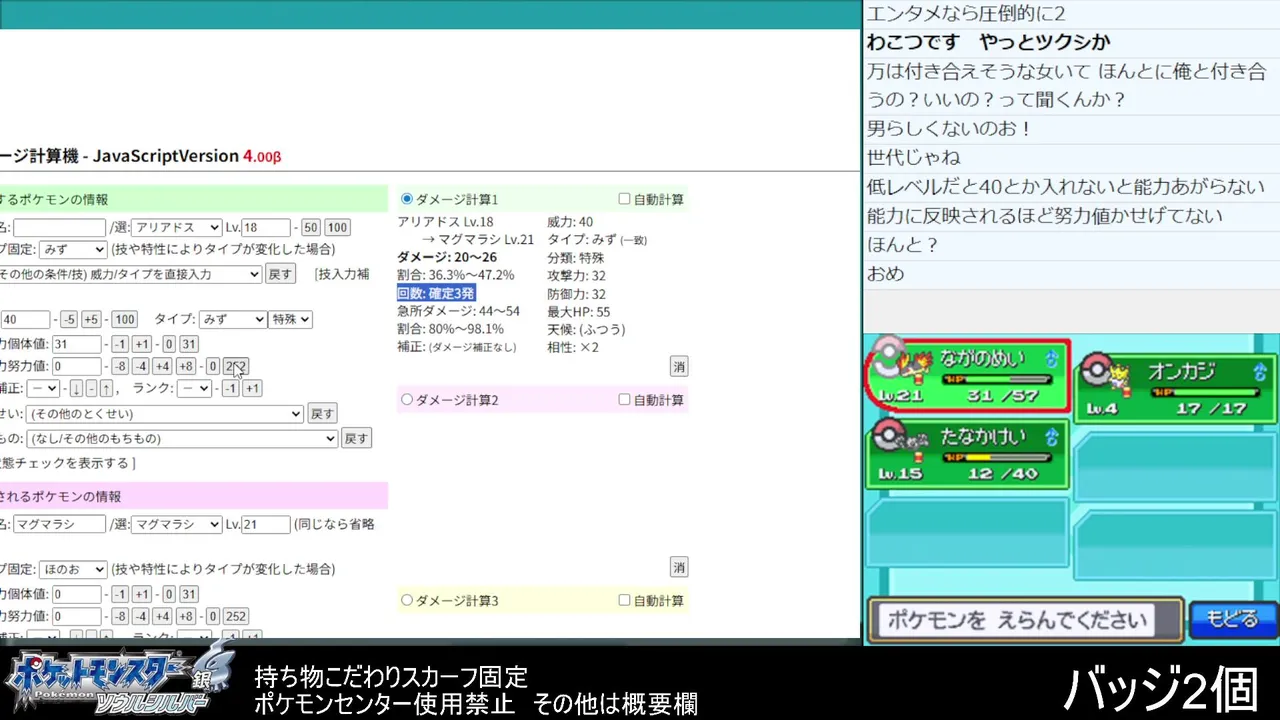Click the attacker EV input field
Screen dimensions: 1280x720
coord(76,366)
